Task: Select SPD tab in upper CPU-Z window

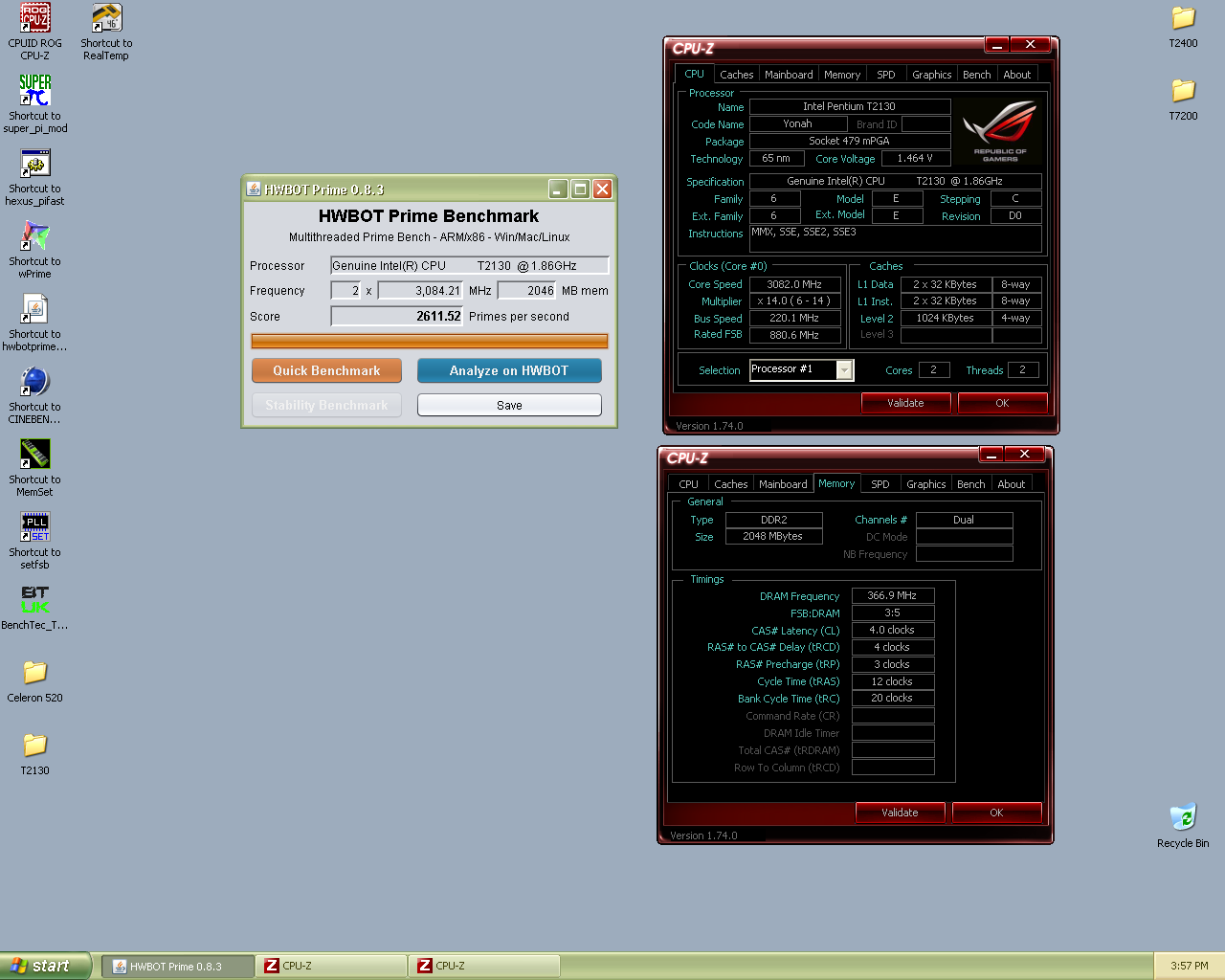Action: tap(886, 75)
